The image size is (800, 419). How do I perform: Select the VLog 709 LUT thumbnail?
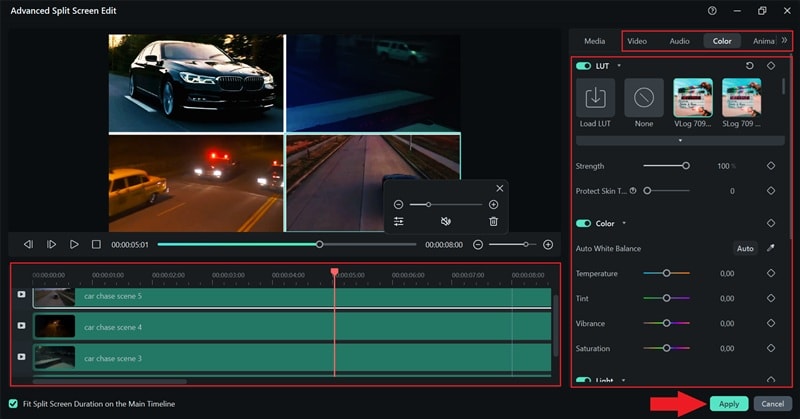coord(693,97)
